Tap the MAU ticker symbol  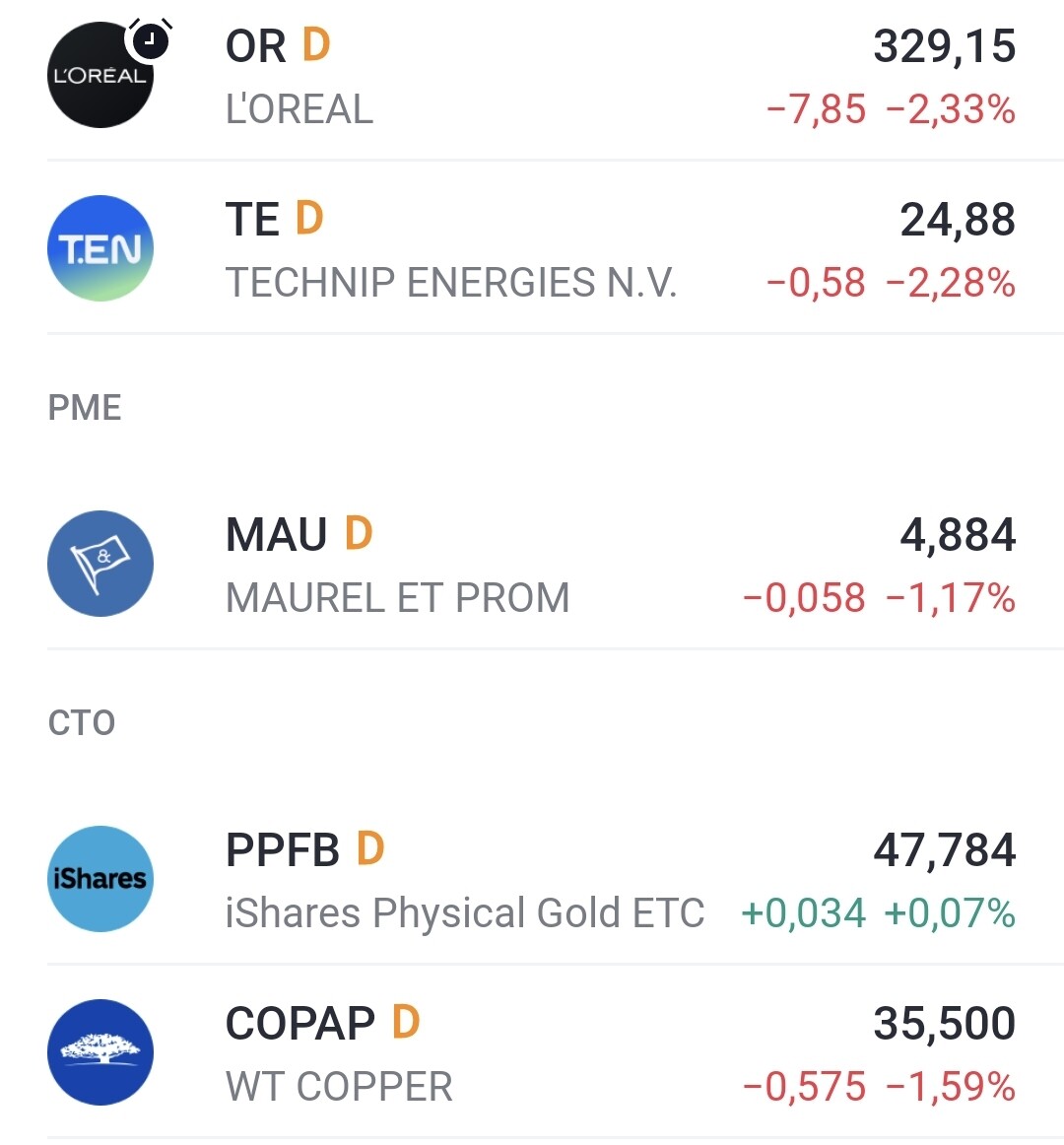coord(276,534)
